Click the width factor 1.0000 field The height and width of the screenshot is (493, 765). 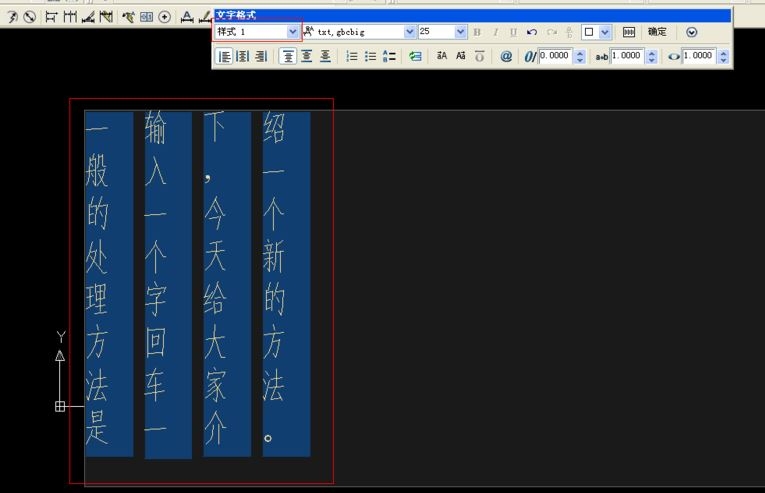pos(699,56)
